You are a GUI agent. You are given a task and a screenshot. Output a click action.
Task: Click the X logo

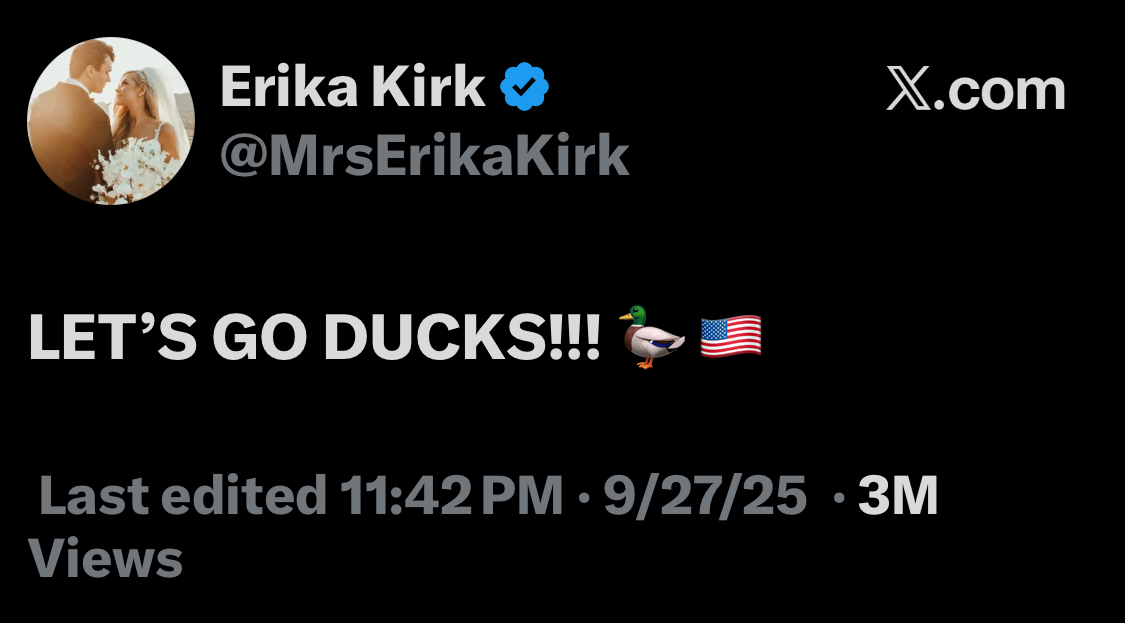[908, 91]
